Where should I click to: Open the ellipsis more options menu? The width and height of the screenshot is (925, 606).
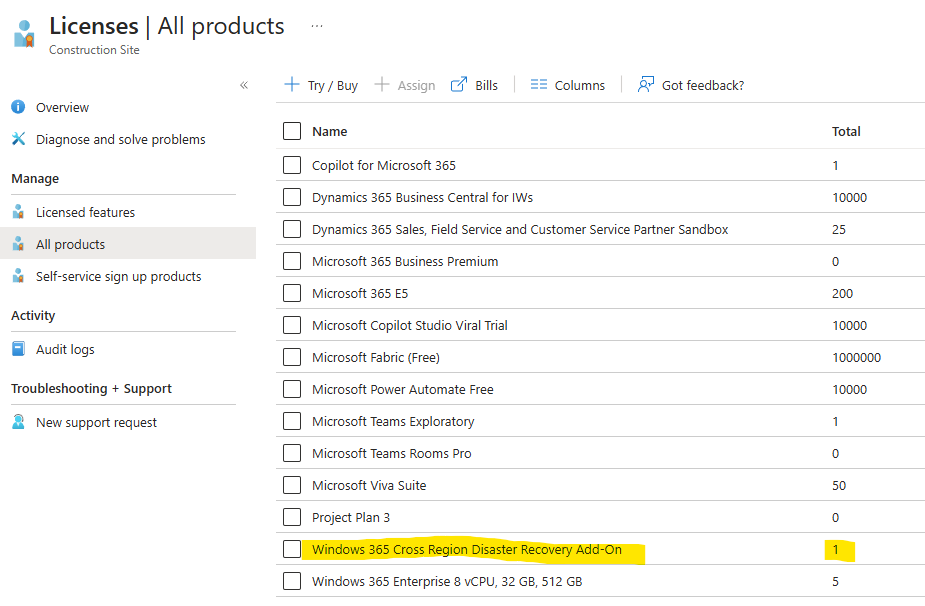point(317,26)
